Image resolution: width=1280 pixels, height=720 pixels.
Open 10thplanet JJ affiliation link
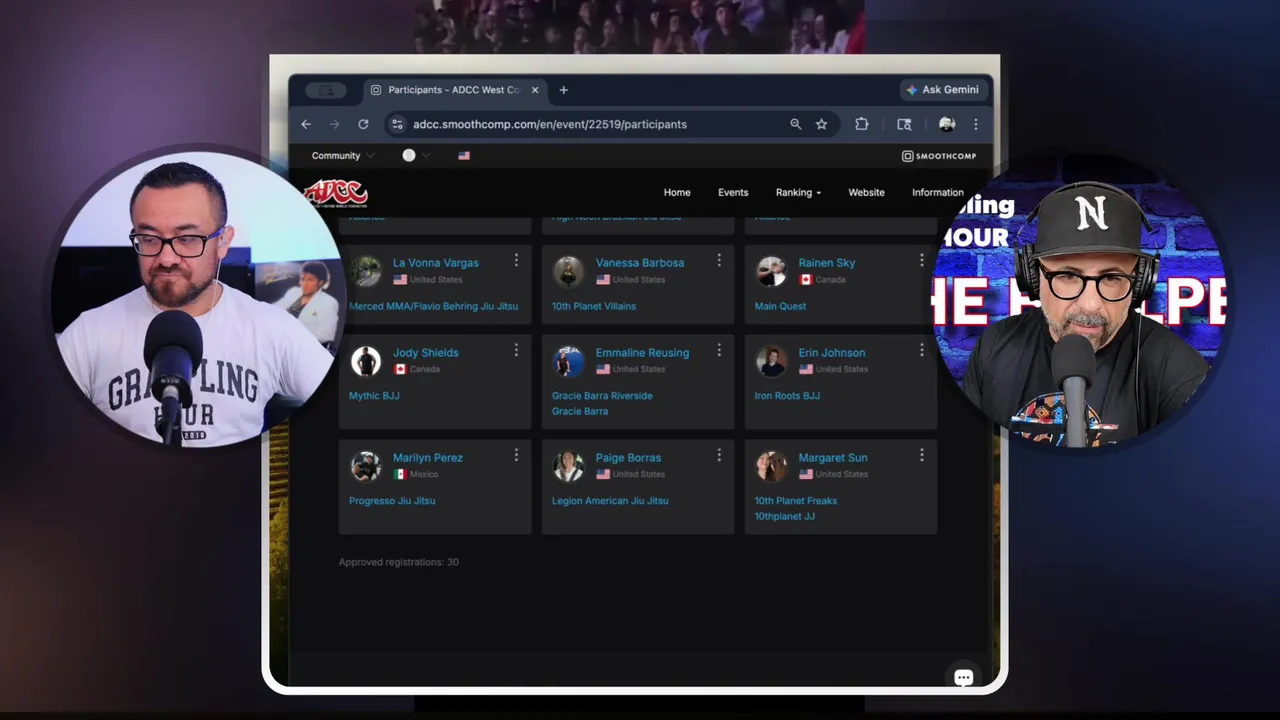tap(785, 517)
